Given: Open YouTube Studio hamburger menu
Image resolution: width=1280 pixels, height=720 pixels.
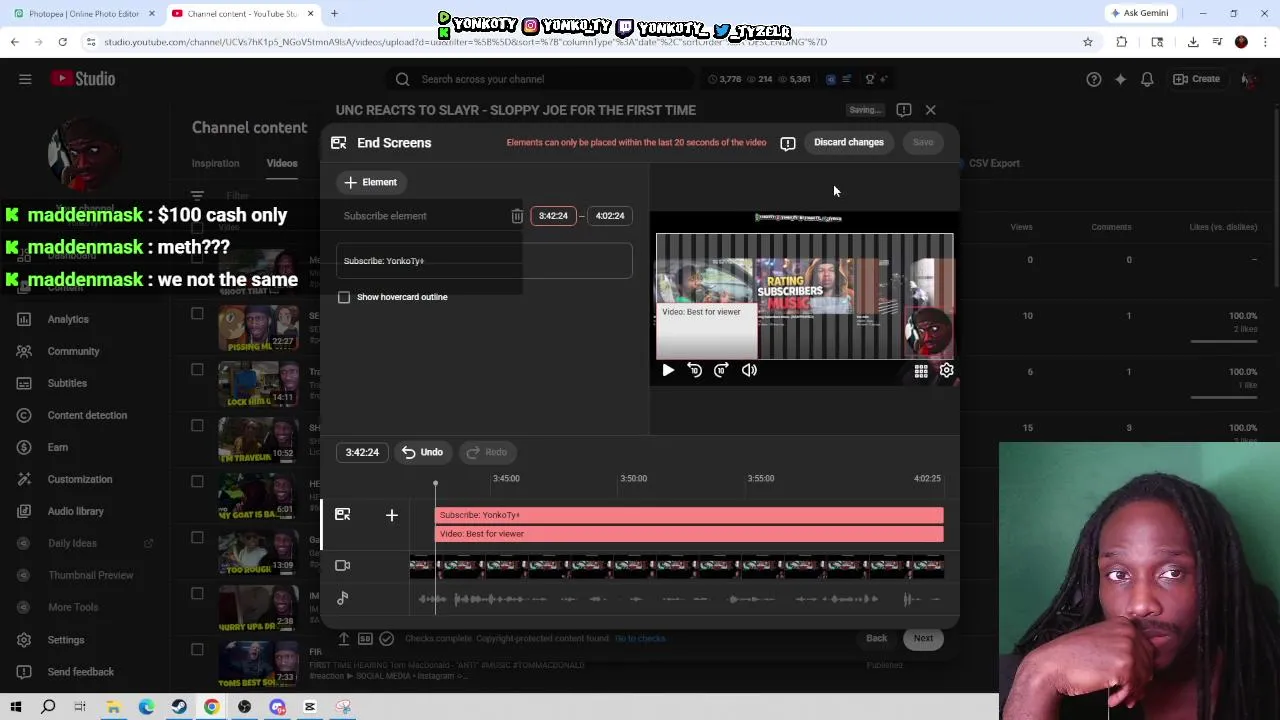Looking at the screenshot, I should pos(25,79).
